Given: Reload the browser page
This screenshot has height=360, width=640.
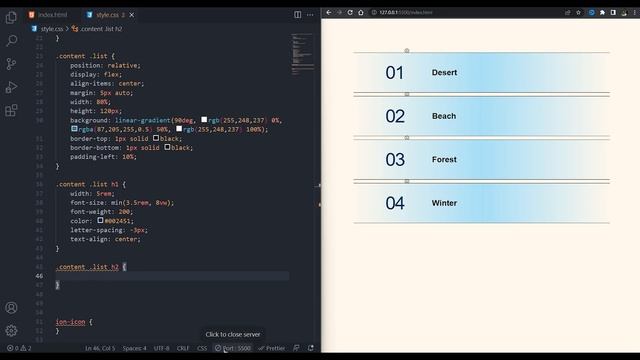Looking at the screenshot, I should tap(350, 13).
